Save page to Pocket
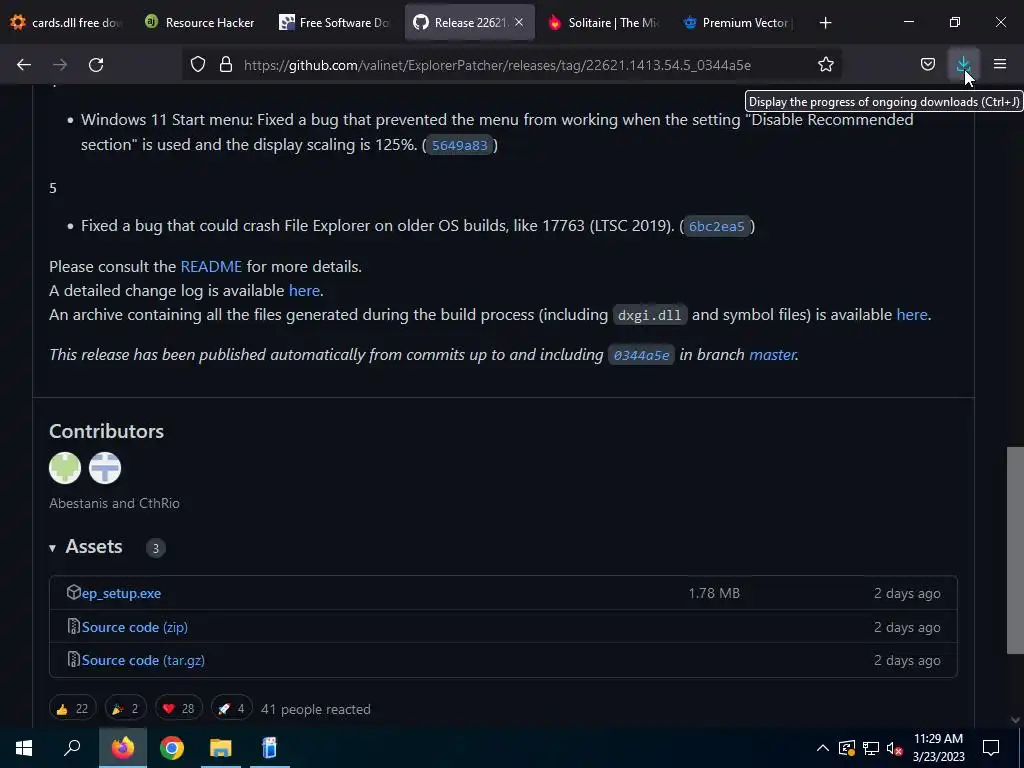This screenshot has height=768, width=1024. click(x=928, y=65)
